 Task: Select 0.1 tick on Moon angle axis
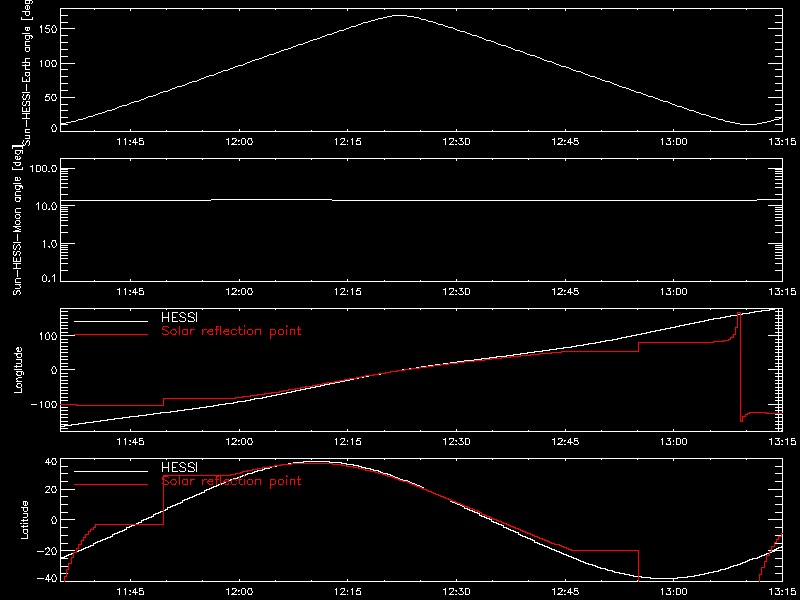tap(50, 279)
